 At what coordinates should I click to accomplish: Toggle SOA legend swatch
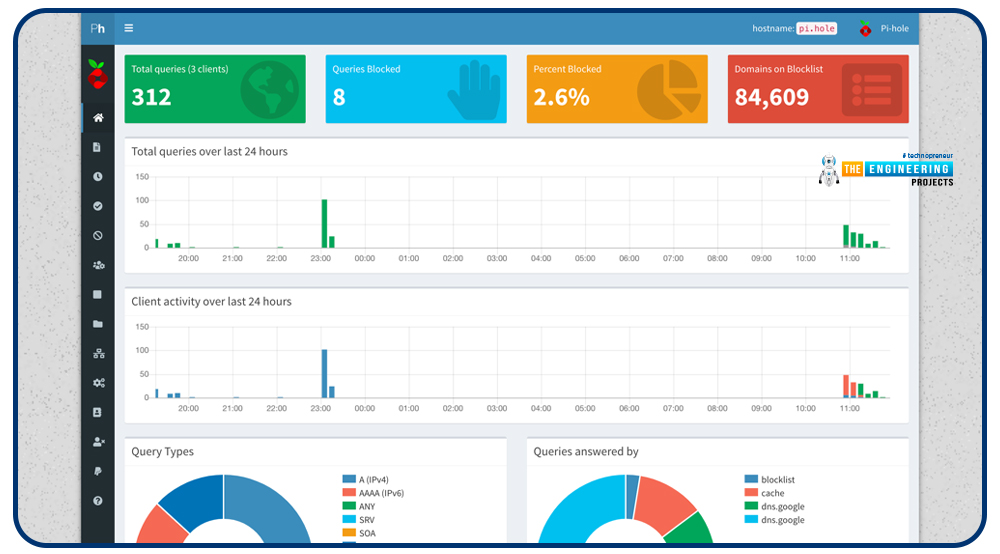[x=349, y=532]
